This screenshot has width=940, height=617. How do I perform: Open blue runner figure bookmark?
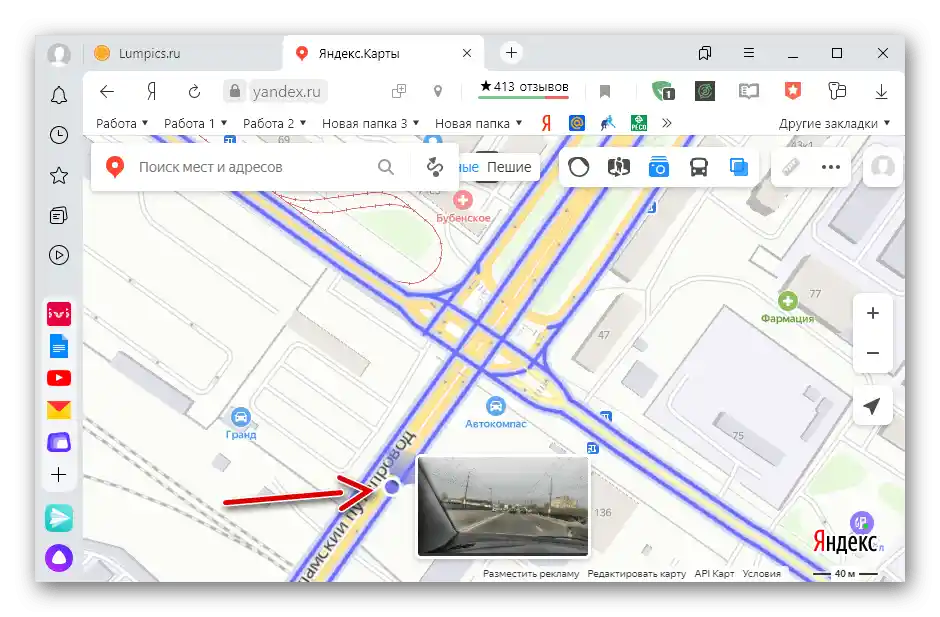tap(608, 124)
